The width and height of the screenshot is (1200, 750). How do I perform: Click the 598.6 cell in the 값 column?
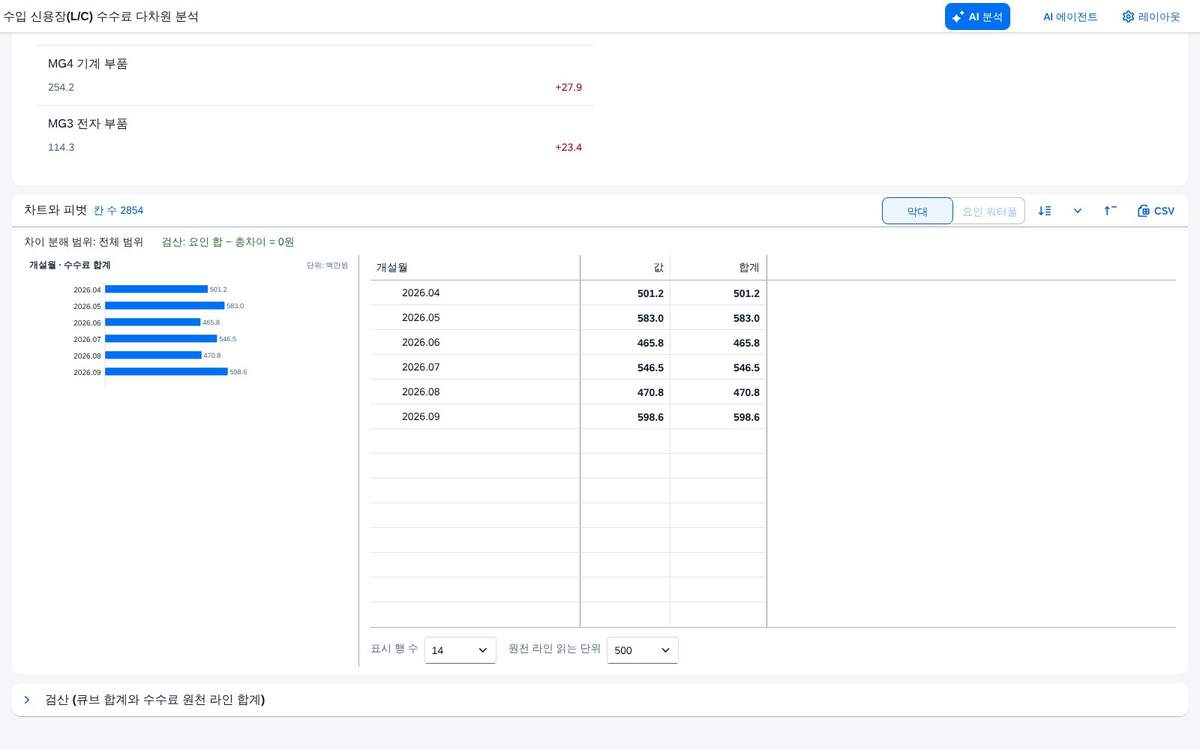coord(625,417)
